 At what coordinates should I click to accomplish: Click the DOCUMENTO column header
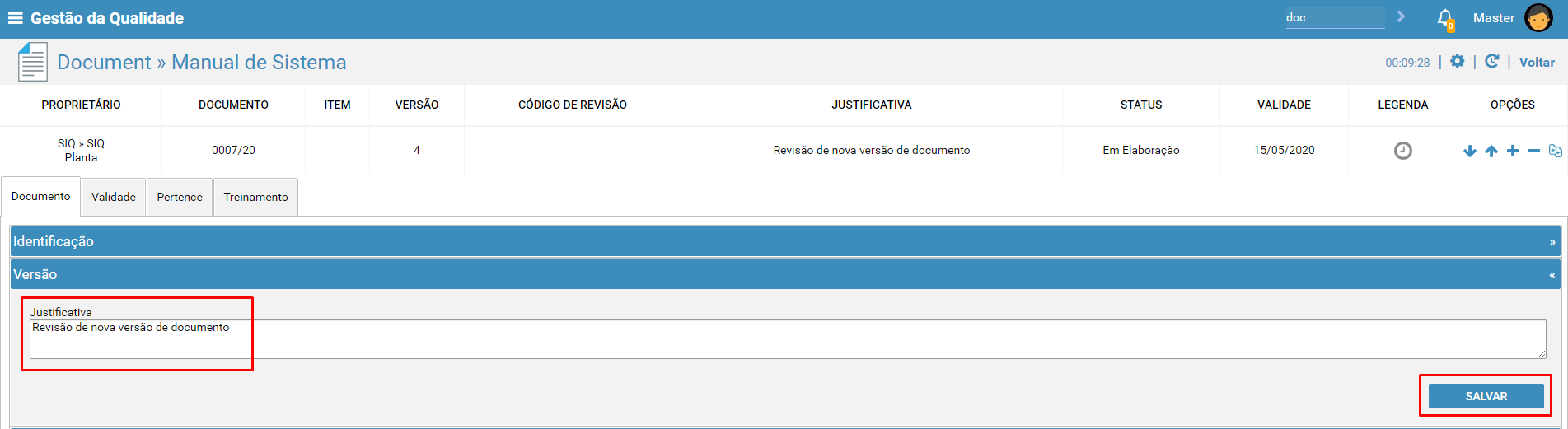233,105
